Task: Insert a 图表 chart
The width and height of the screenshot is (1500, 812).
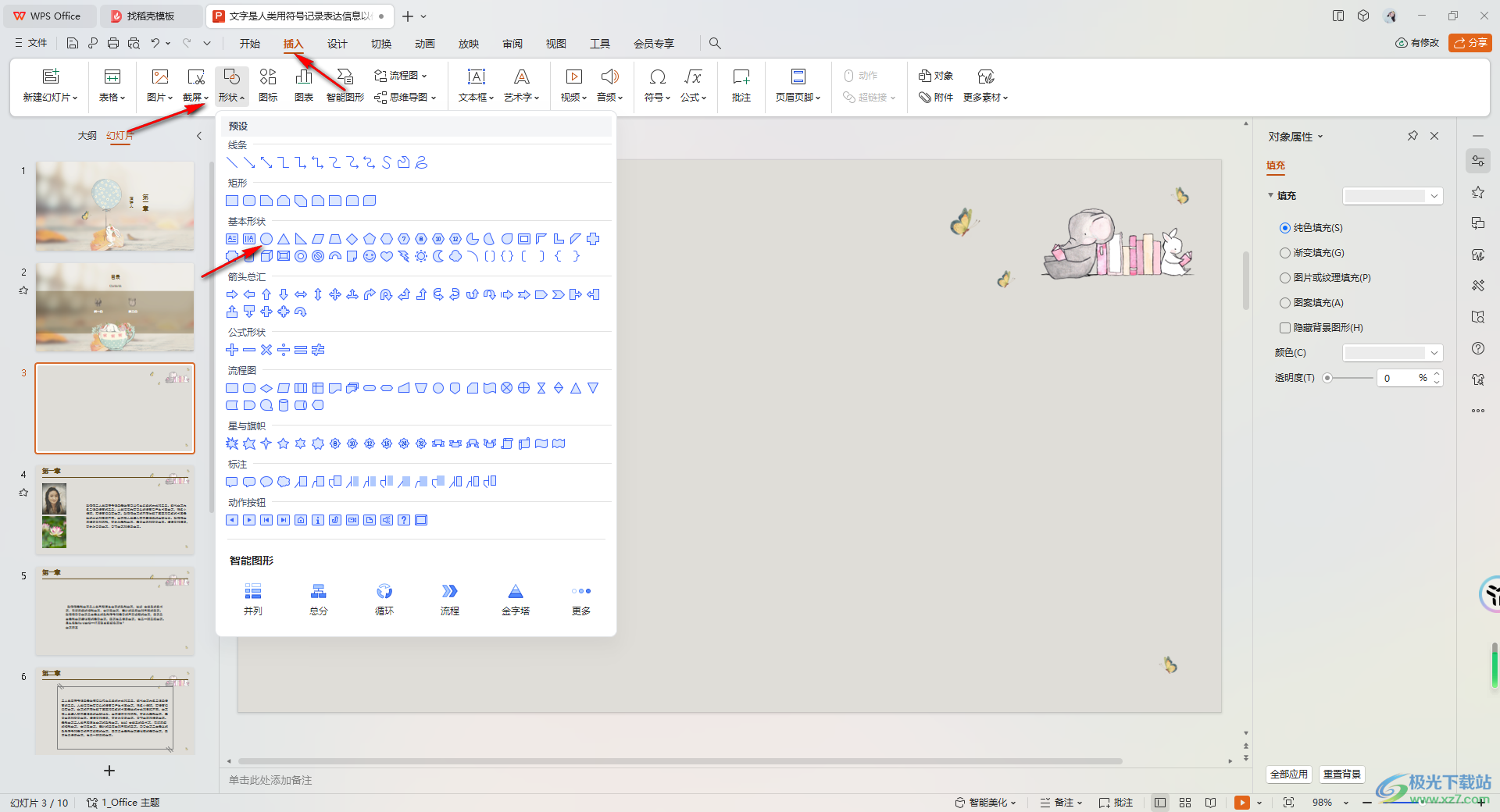Action: [304, 85]
